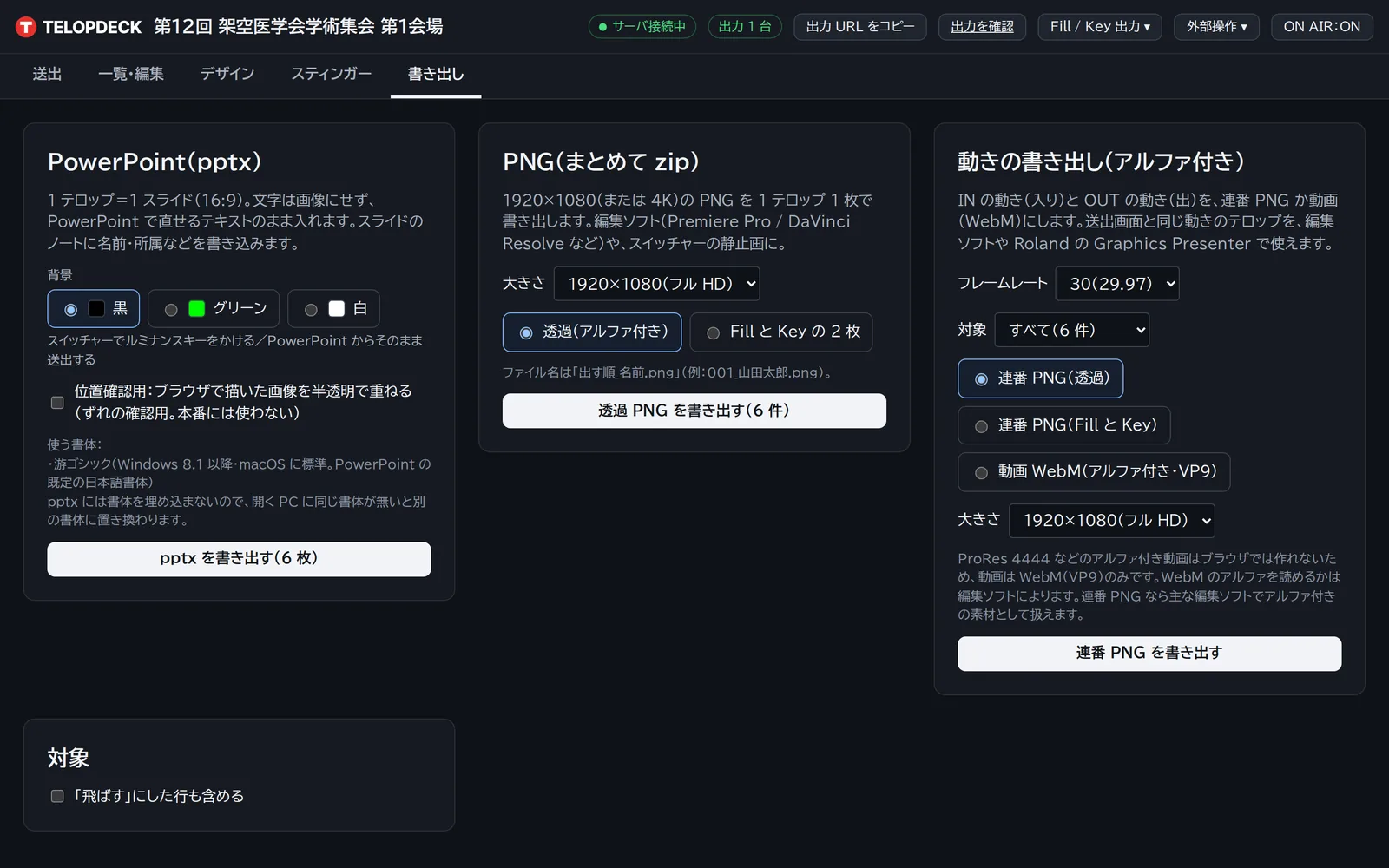
Task: Switch to the 一覧・編集 tab
Action: tap(131, 75)
